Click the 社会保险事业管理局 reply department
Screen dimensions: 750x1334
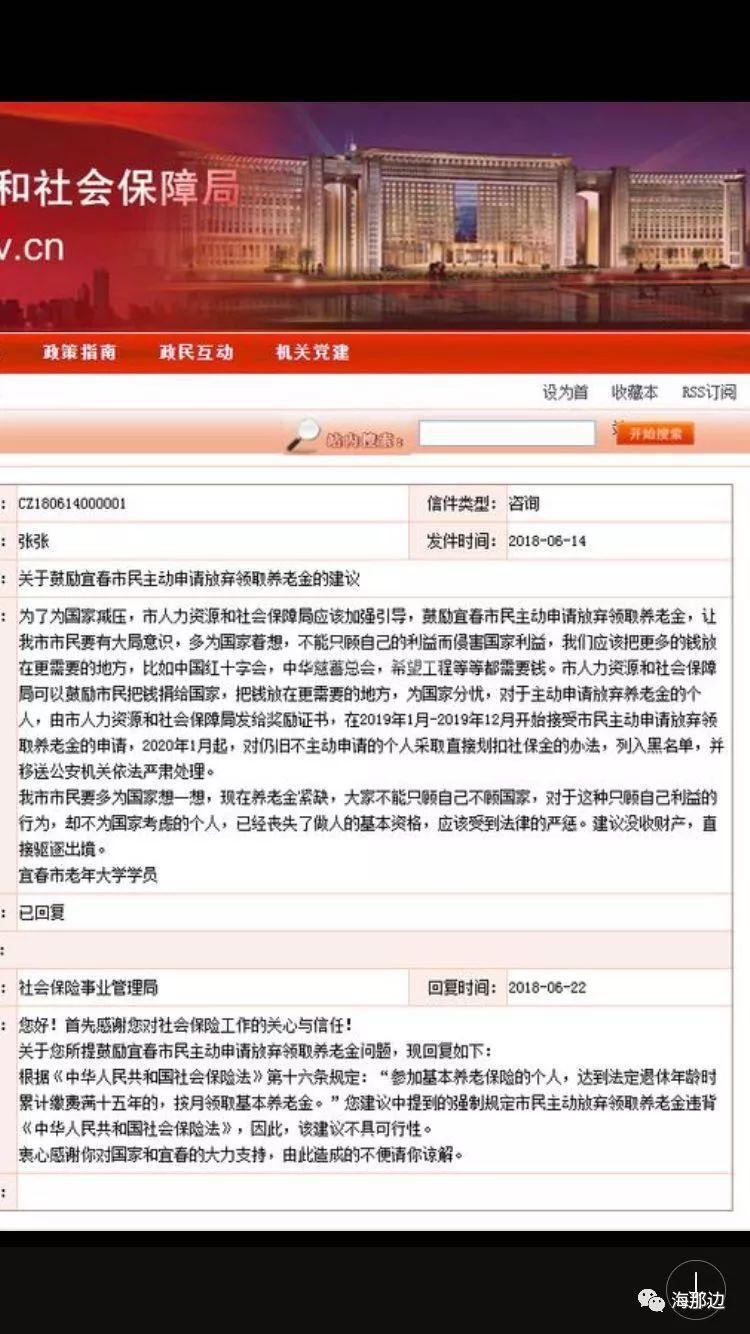(88, 987)
